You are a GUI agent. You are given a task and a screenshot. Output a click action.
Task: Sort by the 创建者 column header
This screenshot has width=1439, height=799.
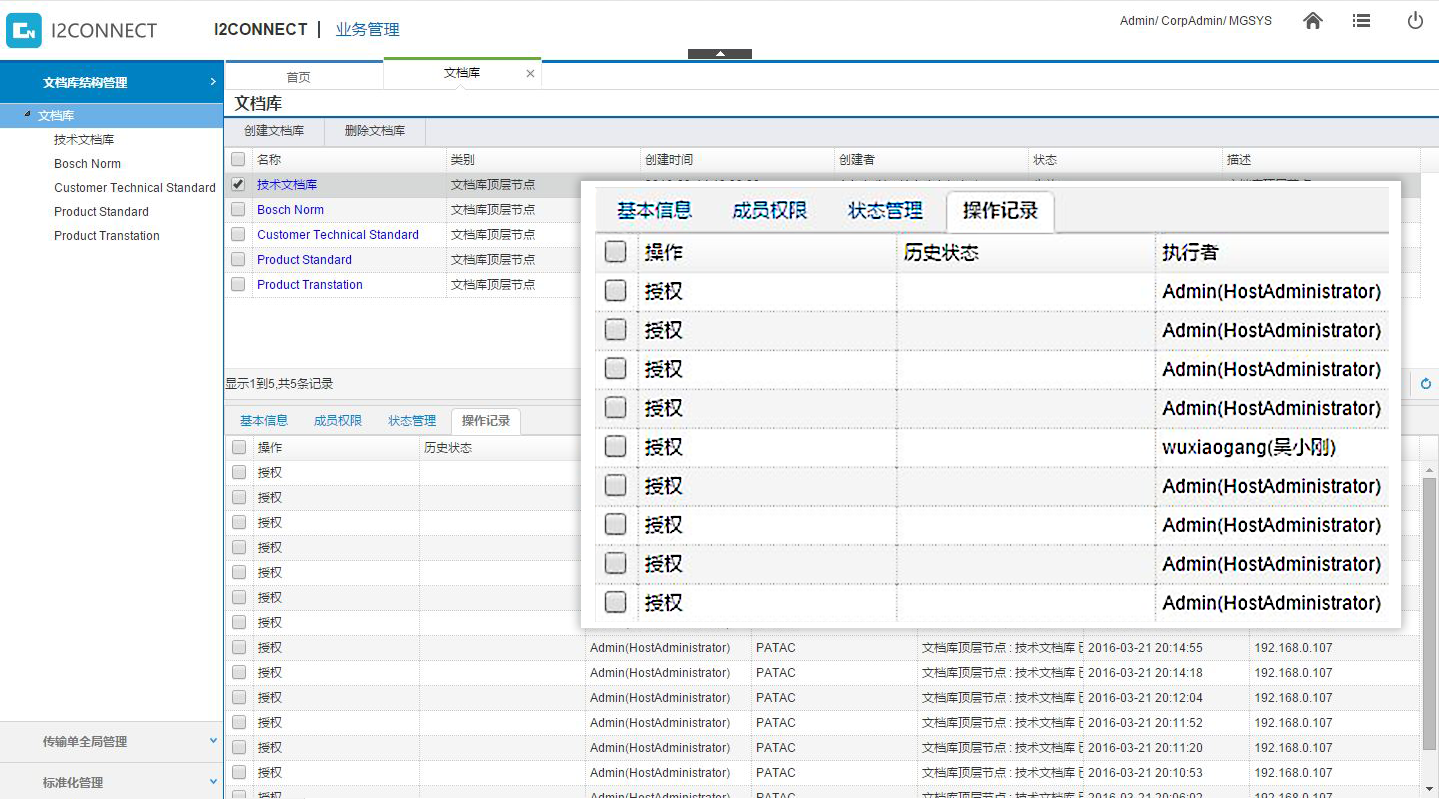(x=930, y=159)
